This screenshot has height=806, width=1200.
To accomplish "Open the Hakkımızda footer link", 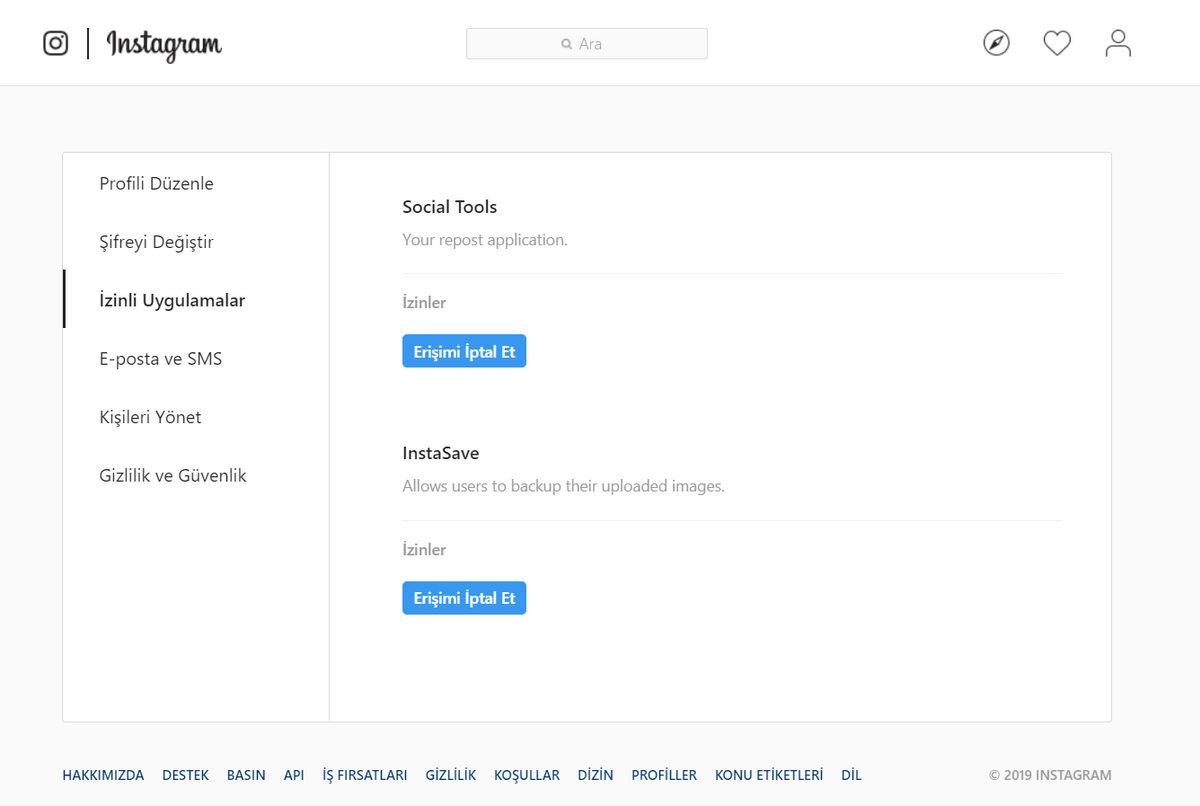I will (x=103, y=775).
